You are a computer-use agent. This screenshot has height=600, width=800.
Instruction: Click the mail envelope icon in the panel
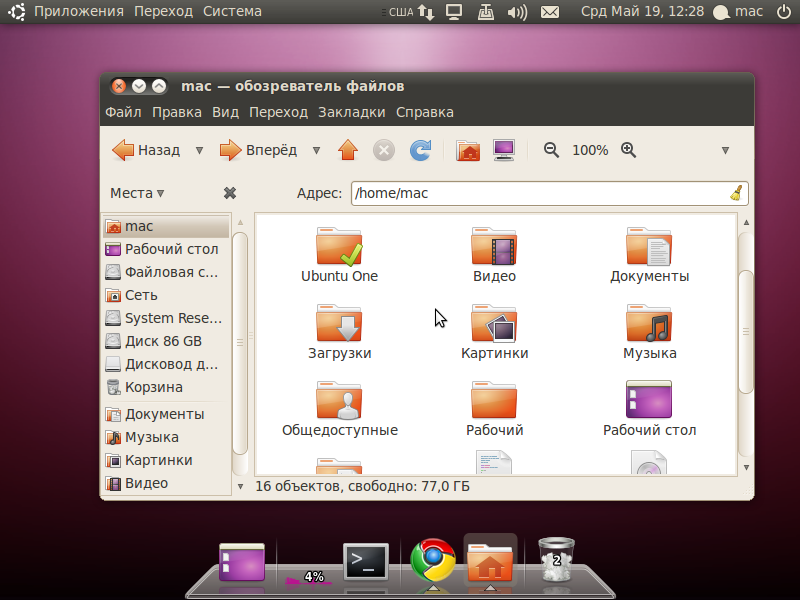[550, 12]
